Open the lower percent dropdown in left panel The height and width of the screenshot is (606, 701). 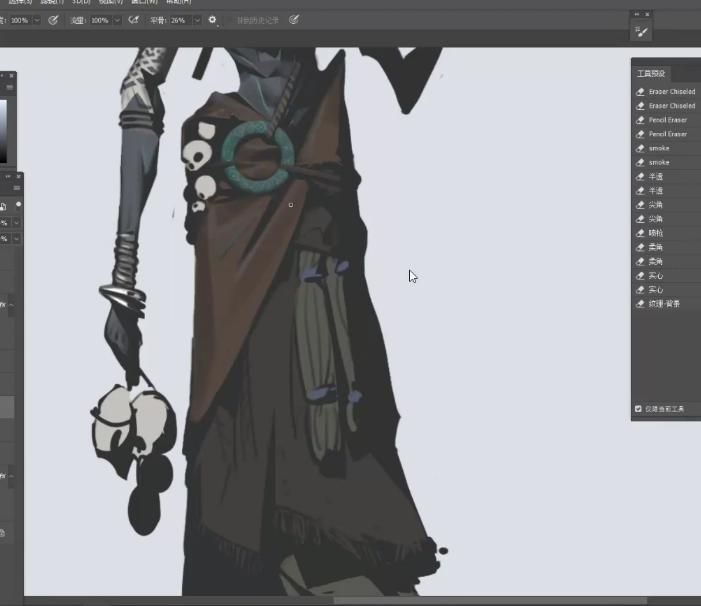point(17,238)
